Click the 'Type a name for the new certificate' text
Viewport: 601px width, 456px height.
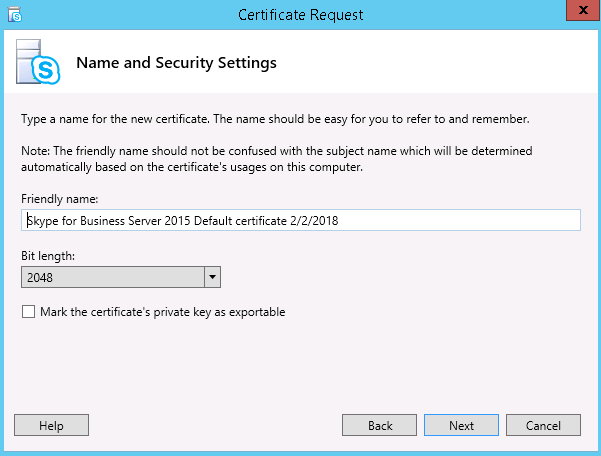coord(275,119)
